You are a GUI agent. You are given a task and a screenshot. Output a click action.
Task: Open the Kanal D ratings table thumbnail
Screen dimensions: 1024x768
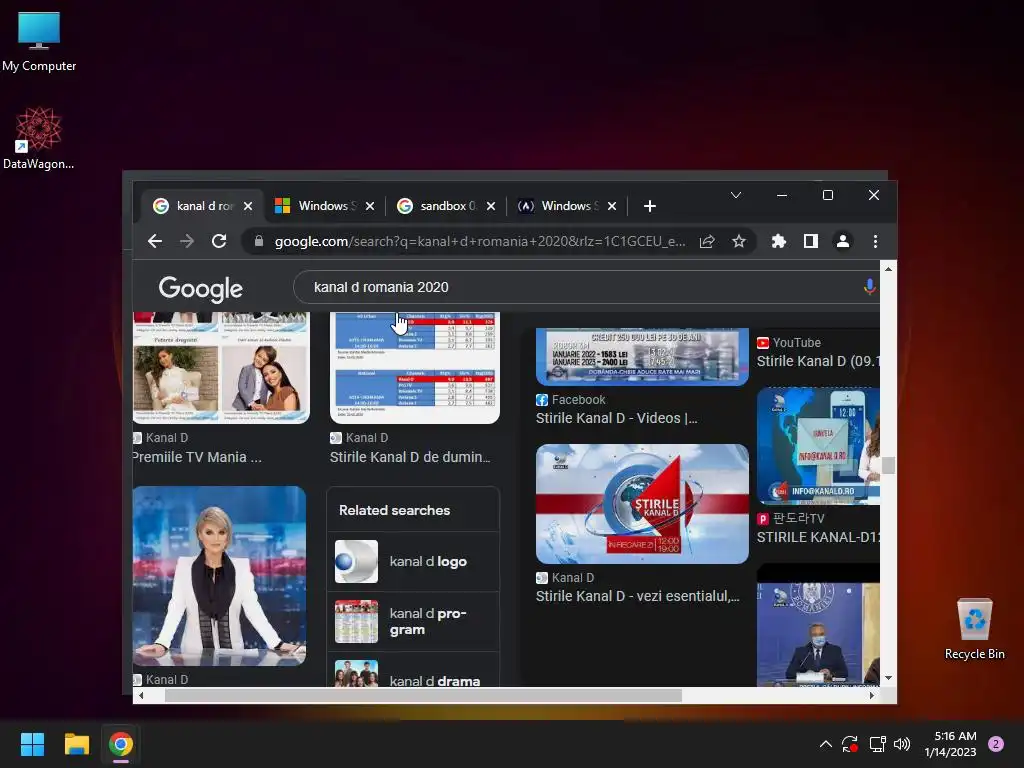pyautogui.click(x=415, y=367)
